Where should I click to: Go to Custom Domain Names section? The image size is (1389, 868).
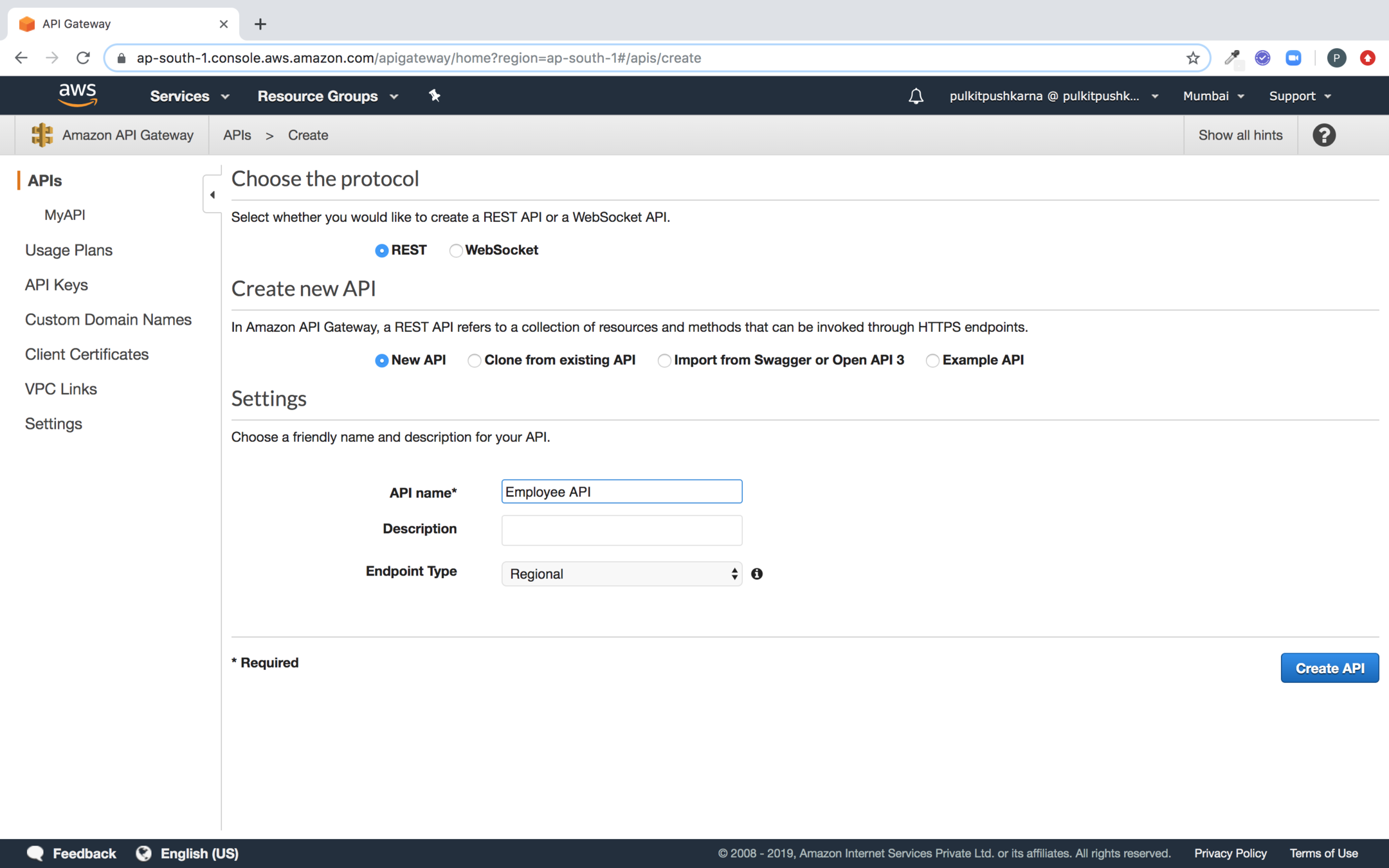tap(108, 320)
